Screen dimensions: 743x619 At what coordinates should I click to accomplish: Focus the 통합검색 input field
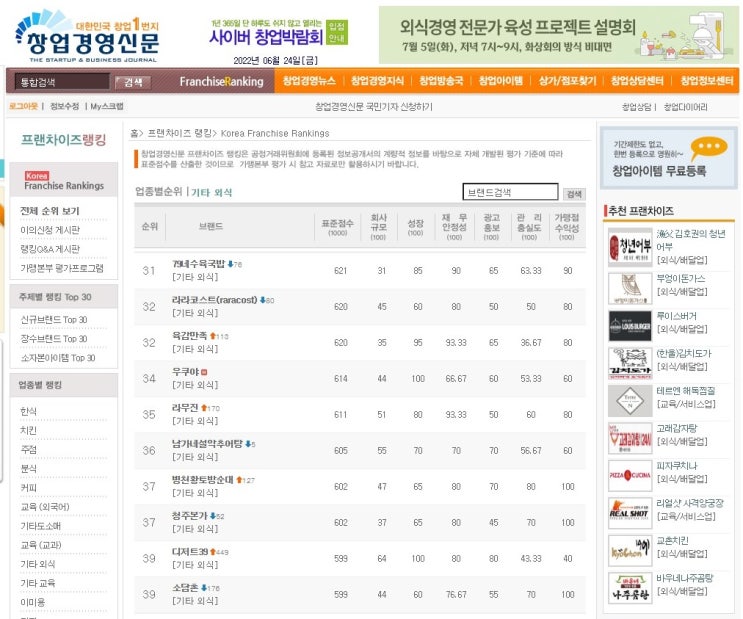[x=62, y=82]
